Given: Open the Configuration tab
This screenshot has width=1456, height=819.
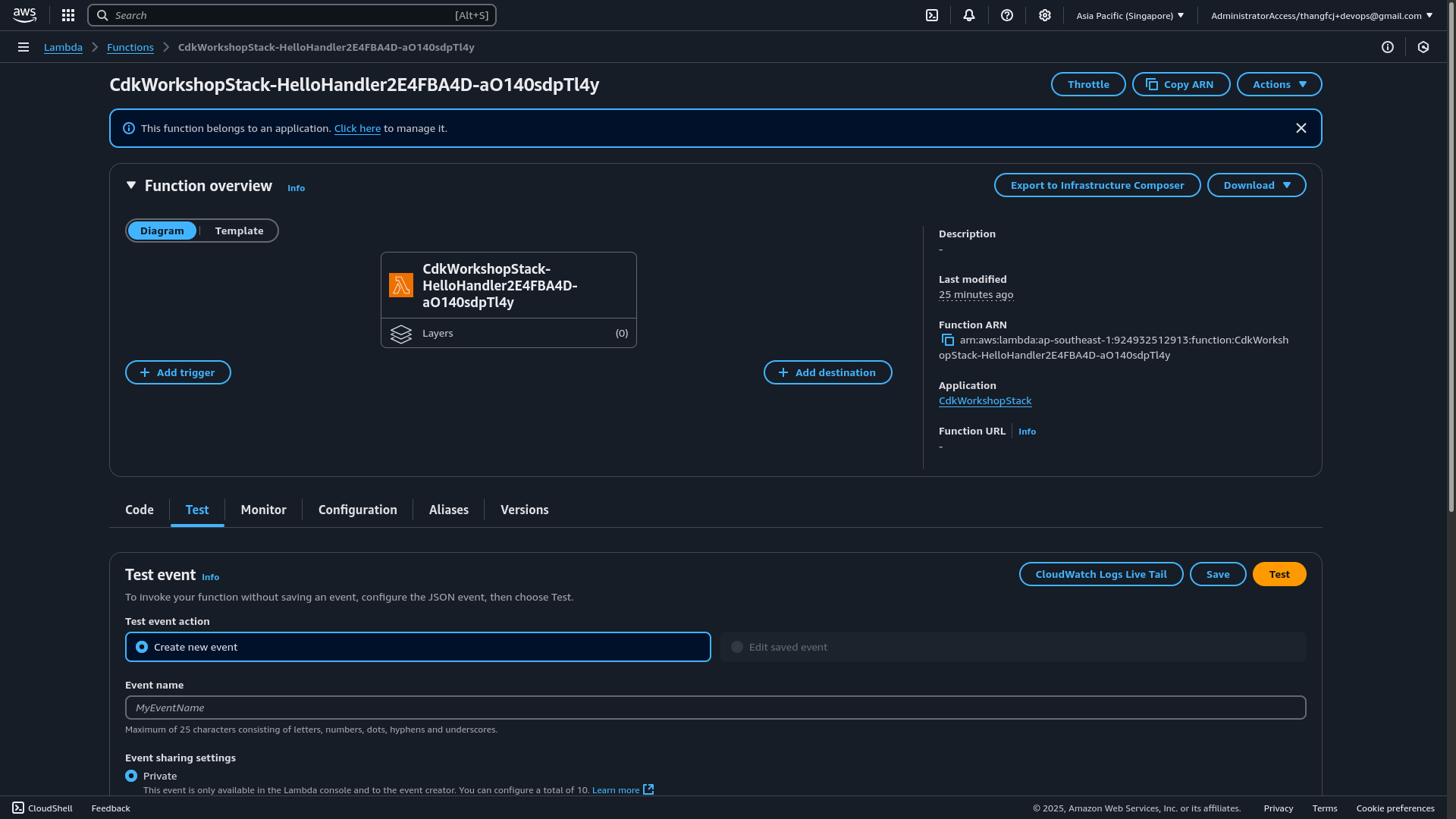Looking at the screenshot, I should (358, 510).
